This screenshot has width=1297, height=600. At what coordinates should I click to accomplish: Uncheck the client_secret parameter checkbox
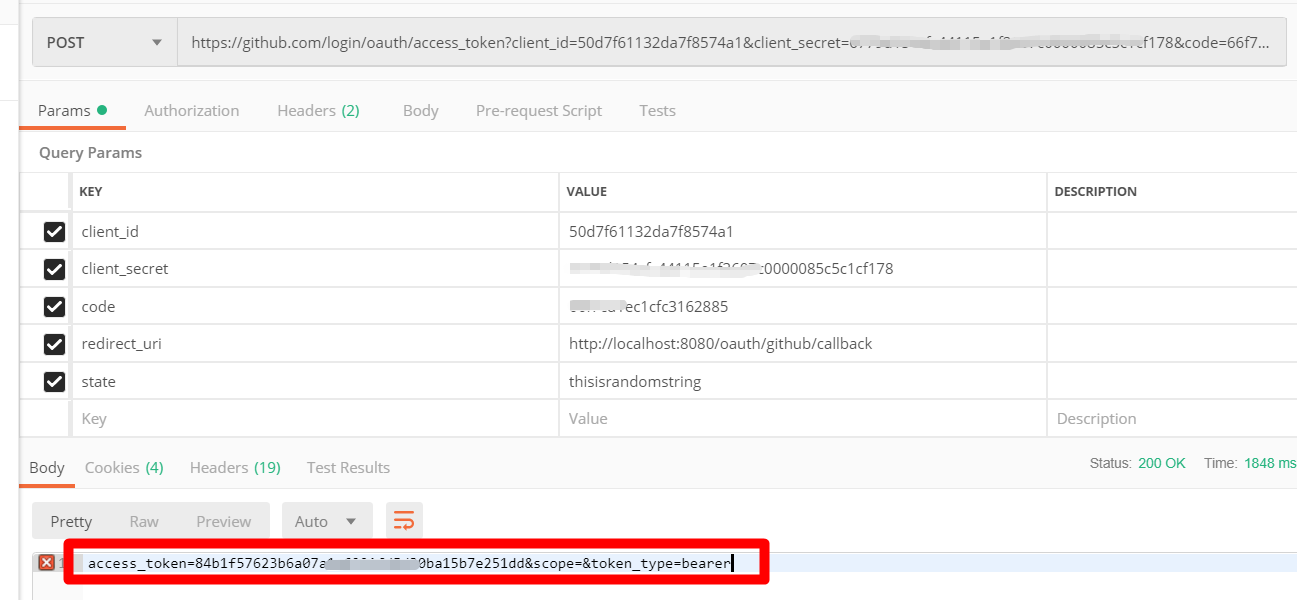(54, 269)
